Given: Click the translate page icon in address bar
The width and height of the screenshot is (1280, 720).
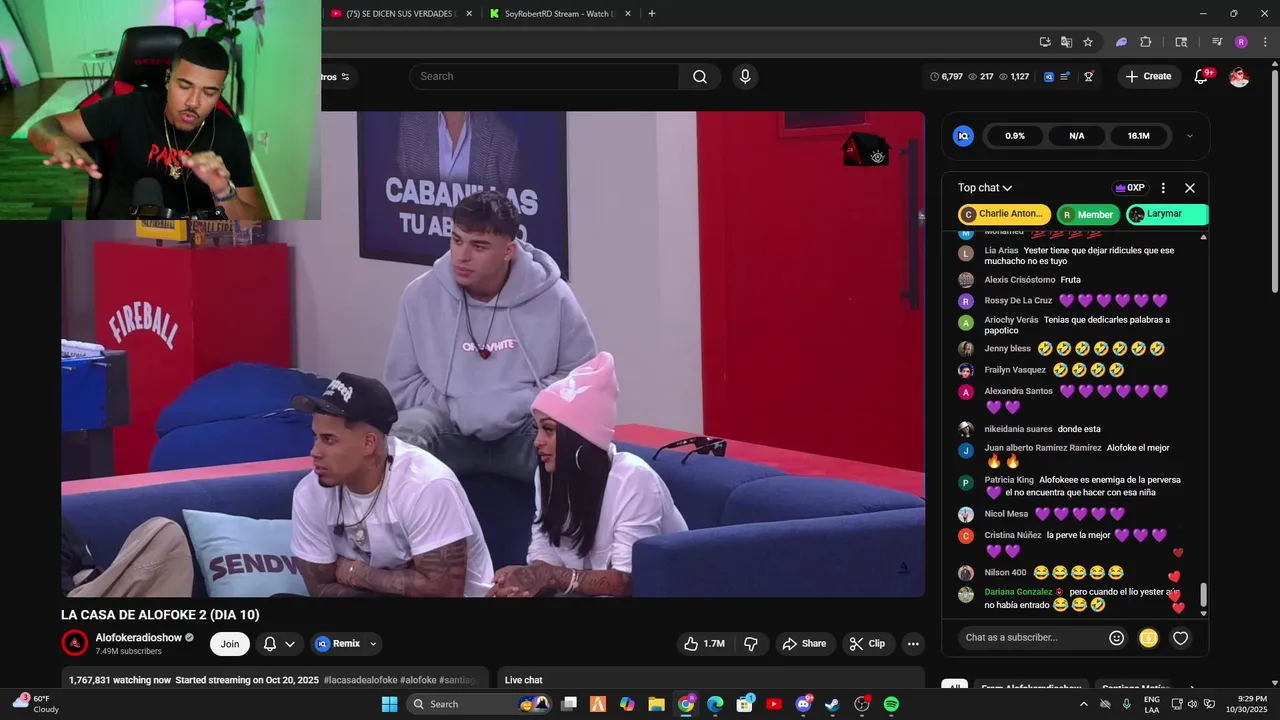Looking at the screenshot, I should 1066,42.
